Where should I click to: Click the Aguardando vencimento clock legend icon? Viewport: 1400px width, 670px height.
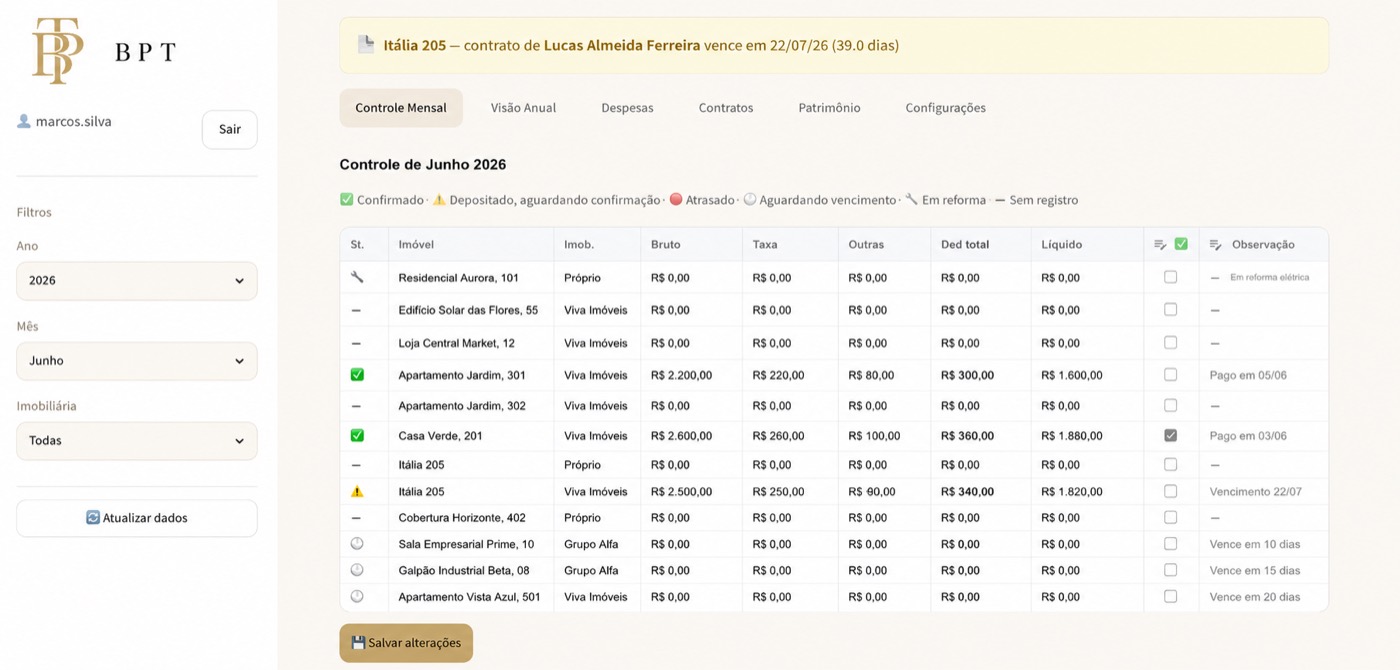tap(749, 200)
